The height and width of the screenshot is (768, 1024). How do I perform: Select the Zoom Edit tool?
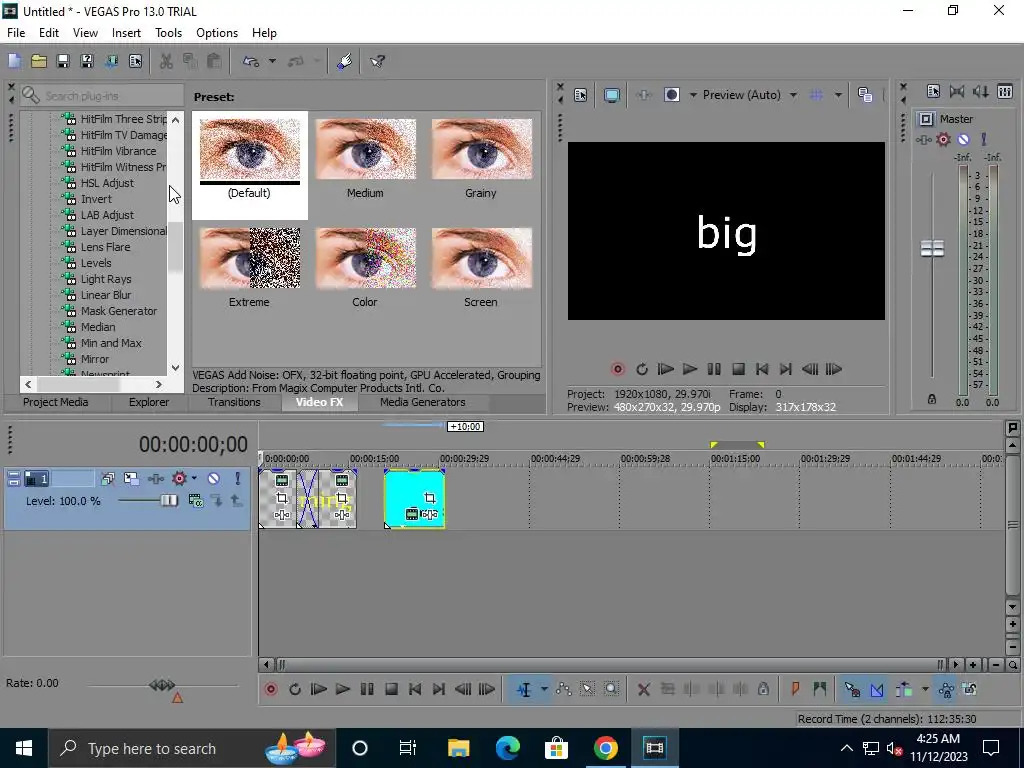(x=611, y=689)
